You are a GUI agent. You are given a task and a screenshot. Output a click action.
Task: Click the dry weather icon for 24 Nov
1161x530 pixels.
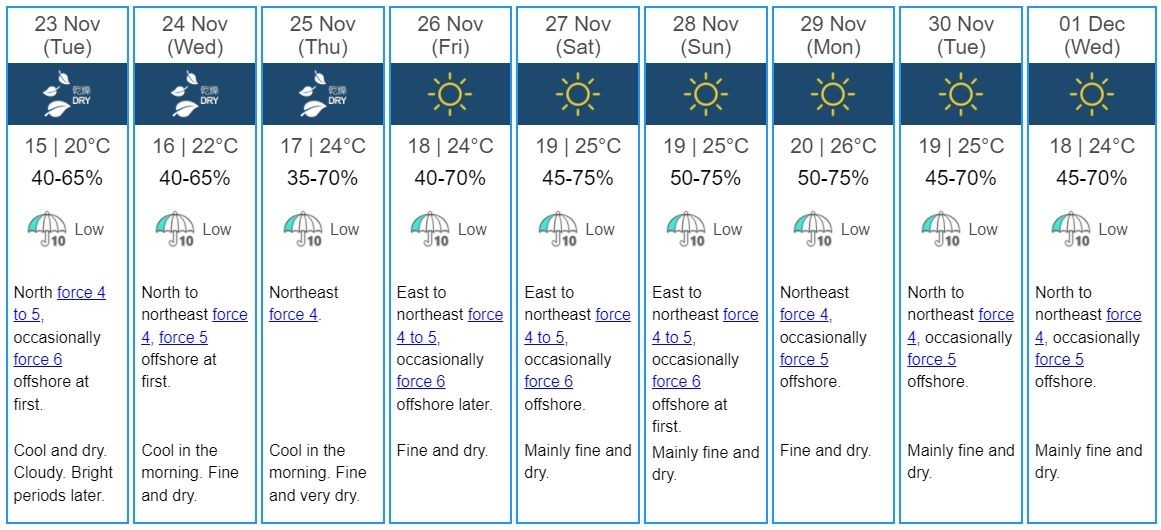[194, 95]
